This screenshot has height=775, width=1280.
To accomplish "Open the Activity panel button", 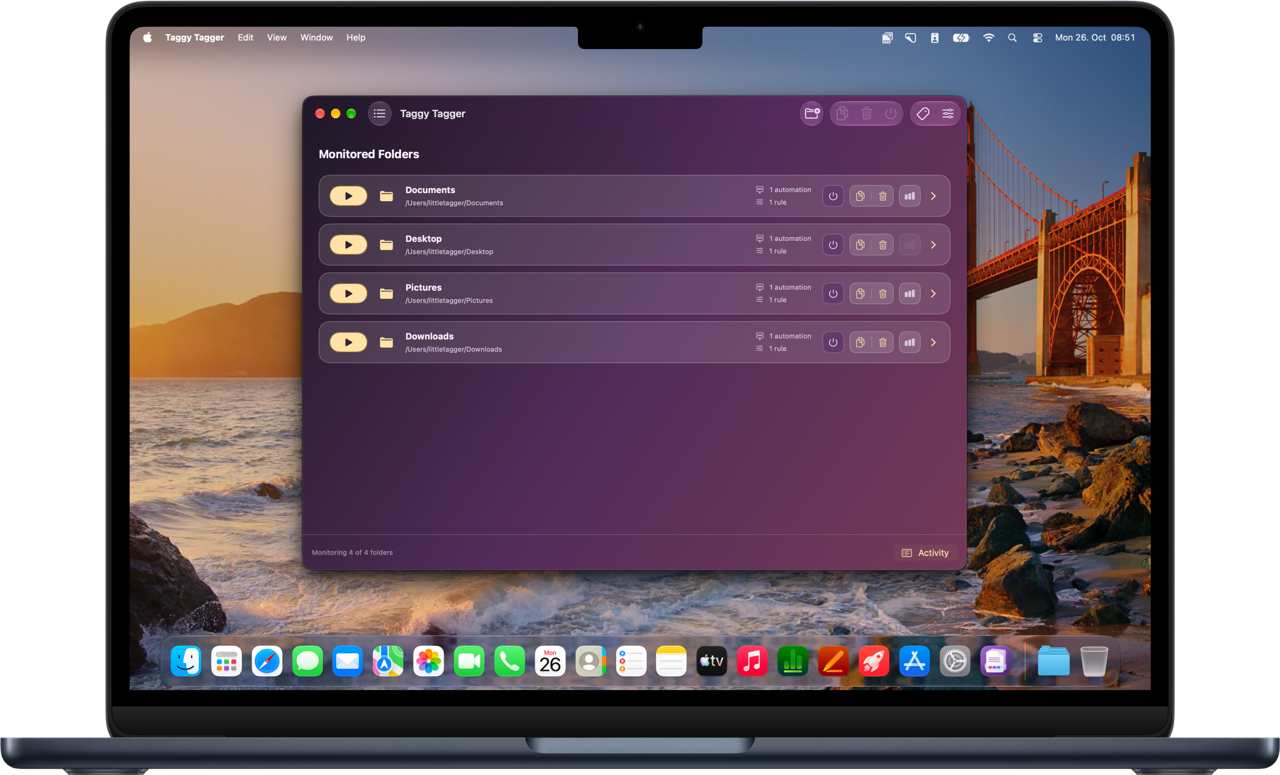I will click(x=925, y=553).
